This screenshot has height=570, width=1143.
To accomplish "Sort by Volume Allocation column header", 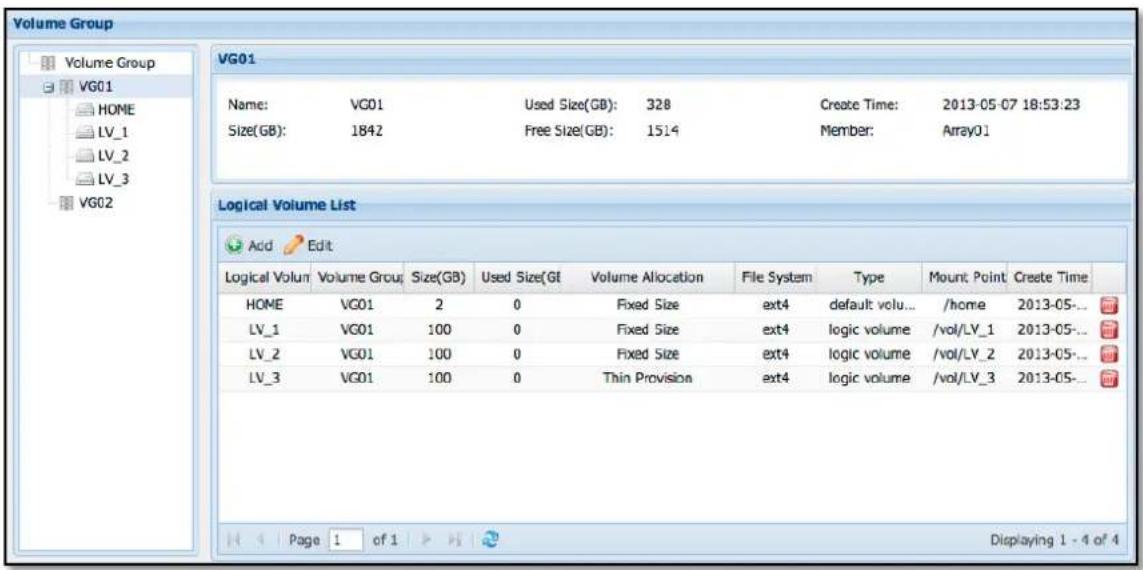I will coord(647,278).
